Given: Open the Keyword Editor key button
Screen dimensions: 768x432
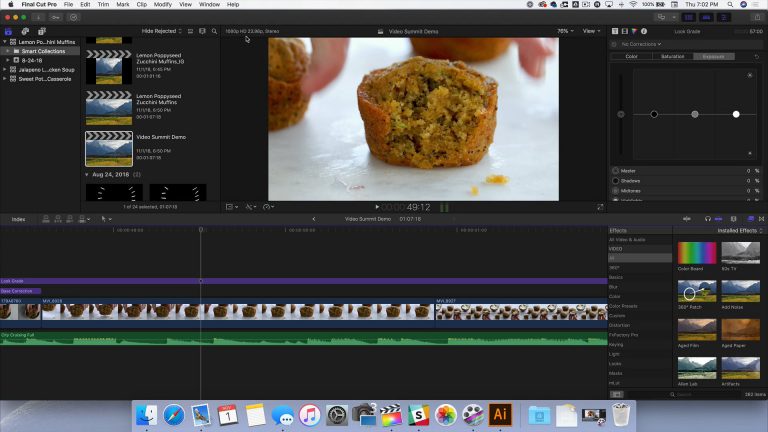Looking at the screenshot, I should pyautogui.click(x=55, y=17).
